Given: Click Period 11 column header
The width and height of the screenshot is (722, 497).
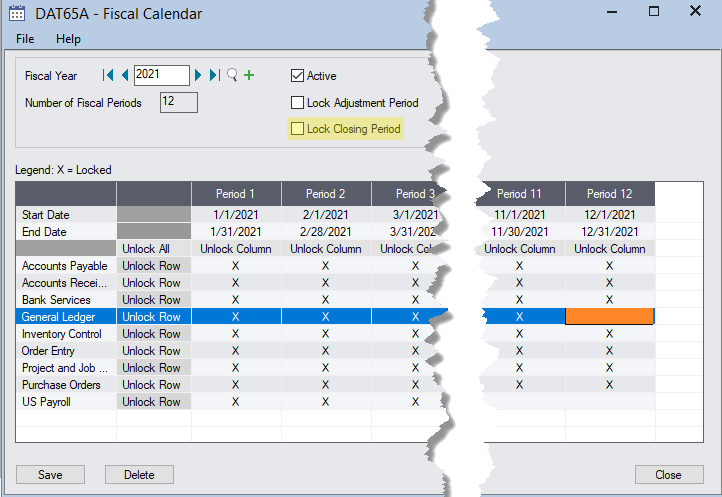Looking at the screenshot, I should point(520,194).
